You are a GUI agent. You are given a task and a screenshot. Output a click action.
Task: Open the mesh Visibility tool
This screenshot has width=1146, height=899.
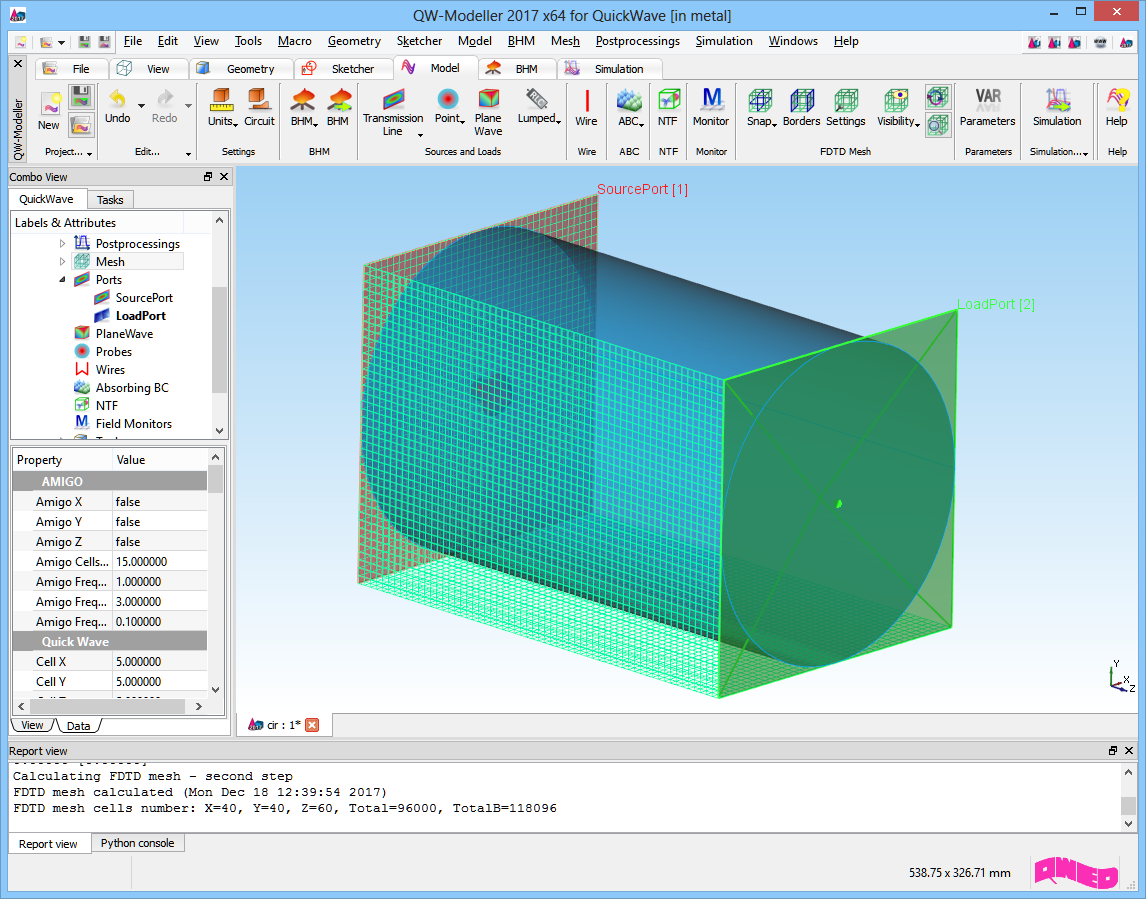tap(898, 107)
